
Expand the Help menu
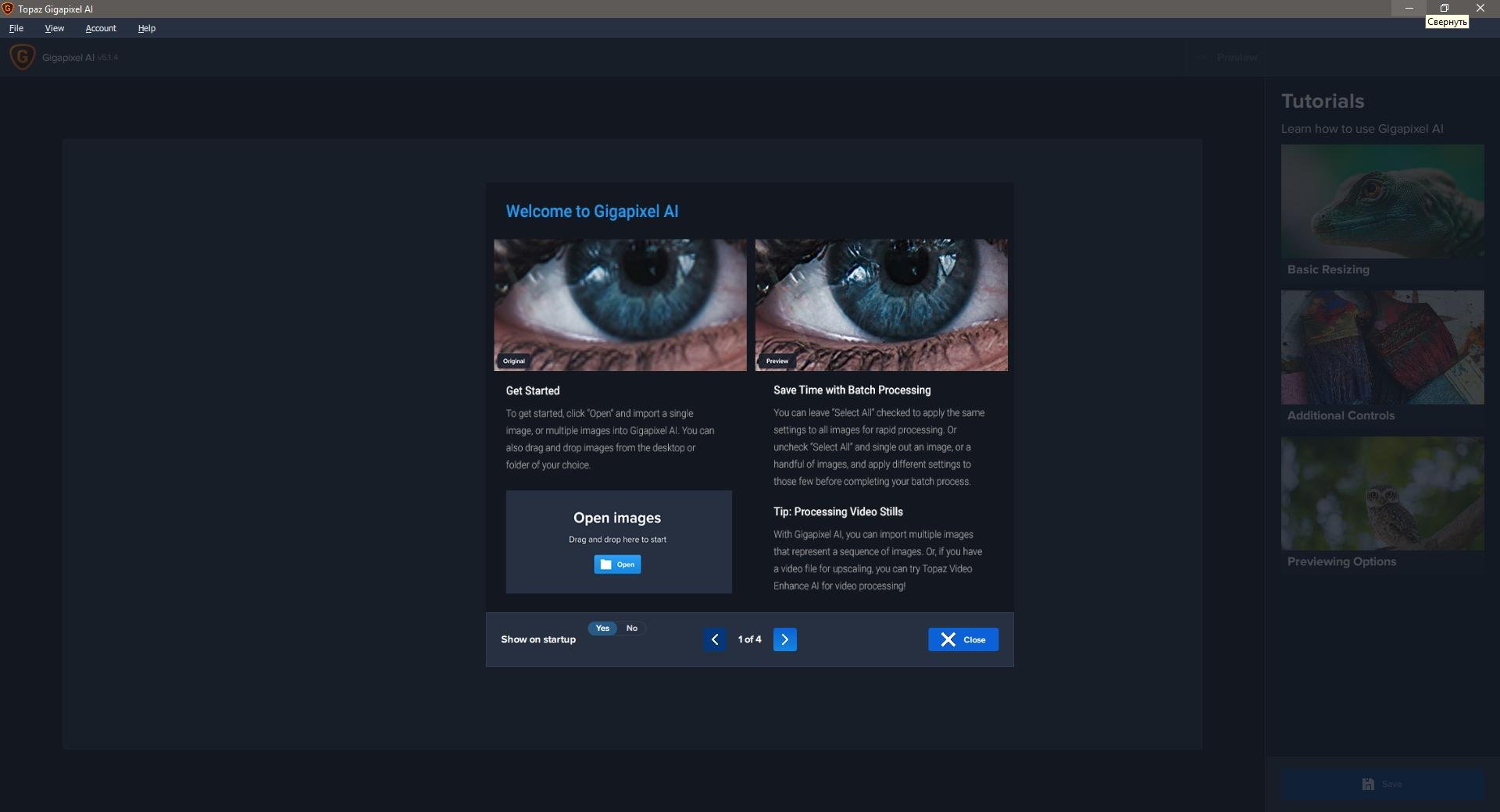pyautogui.click(x=147, y=28)
